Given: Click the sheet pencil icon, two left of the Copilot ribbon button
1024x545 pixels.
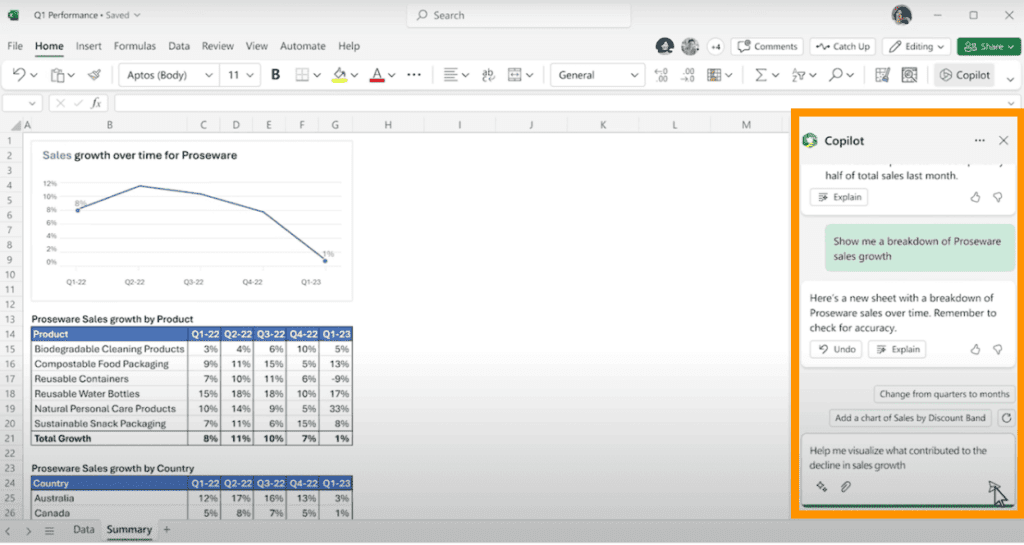Looking at the screenshot, I should point(882,75).
